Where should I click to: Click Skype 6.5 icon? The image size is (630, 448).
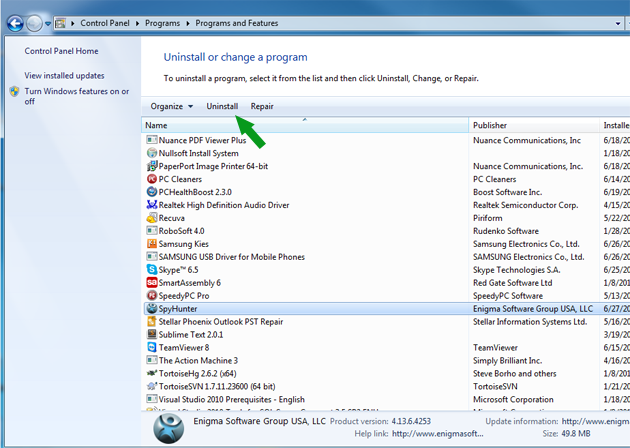[152, 269]
